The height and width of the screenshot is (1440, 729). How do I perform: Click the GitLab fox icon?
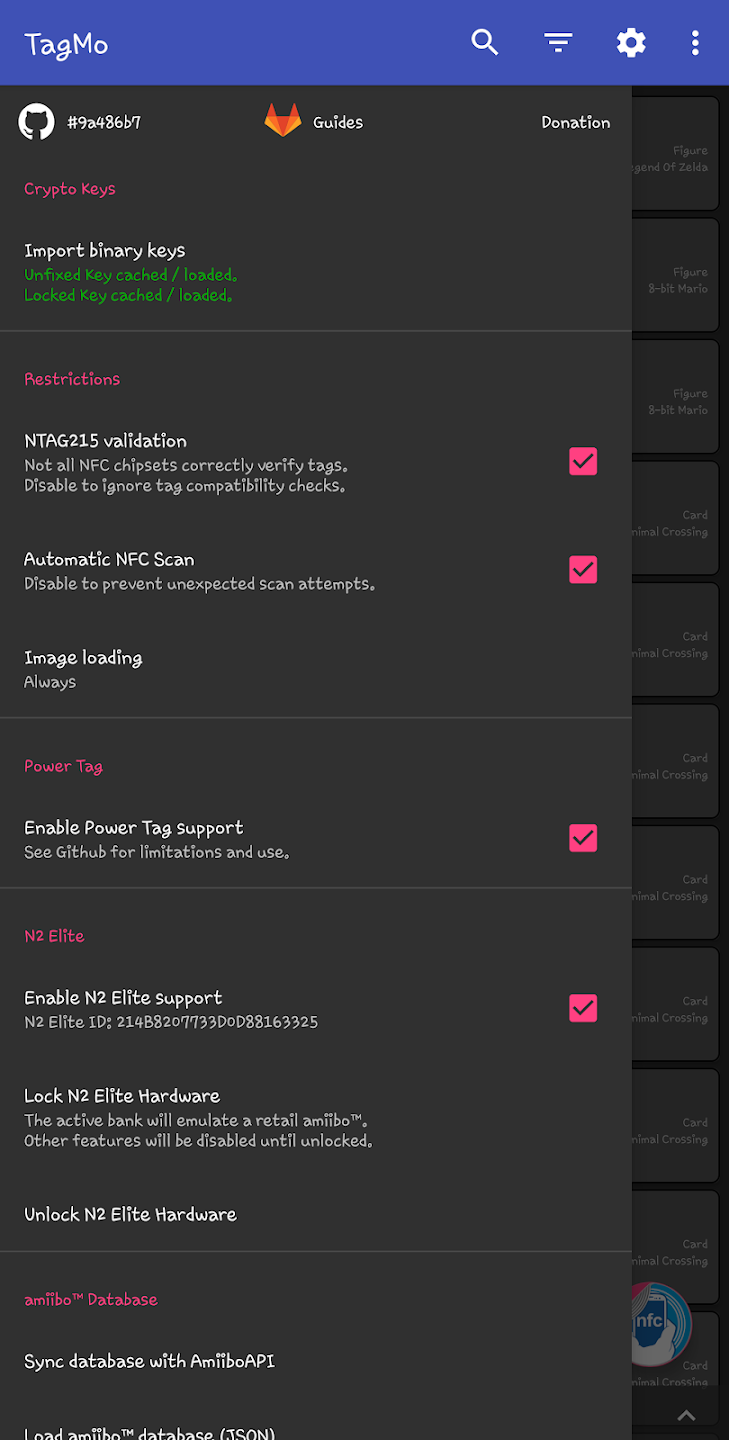[x=283, y=122]
